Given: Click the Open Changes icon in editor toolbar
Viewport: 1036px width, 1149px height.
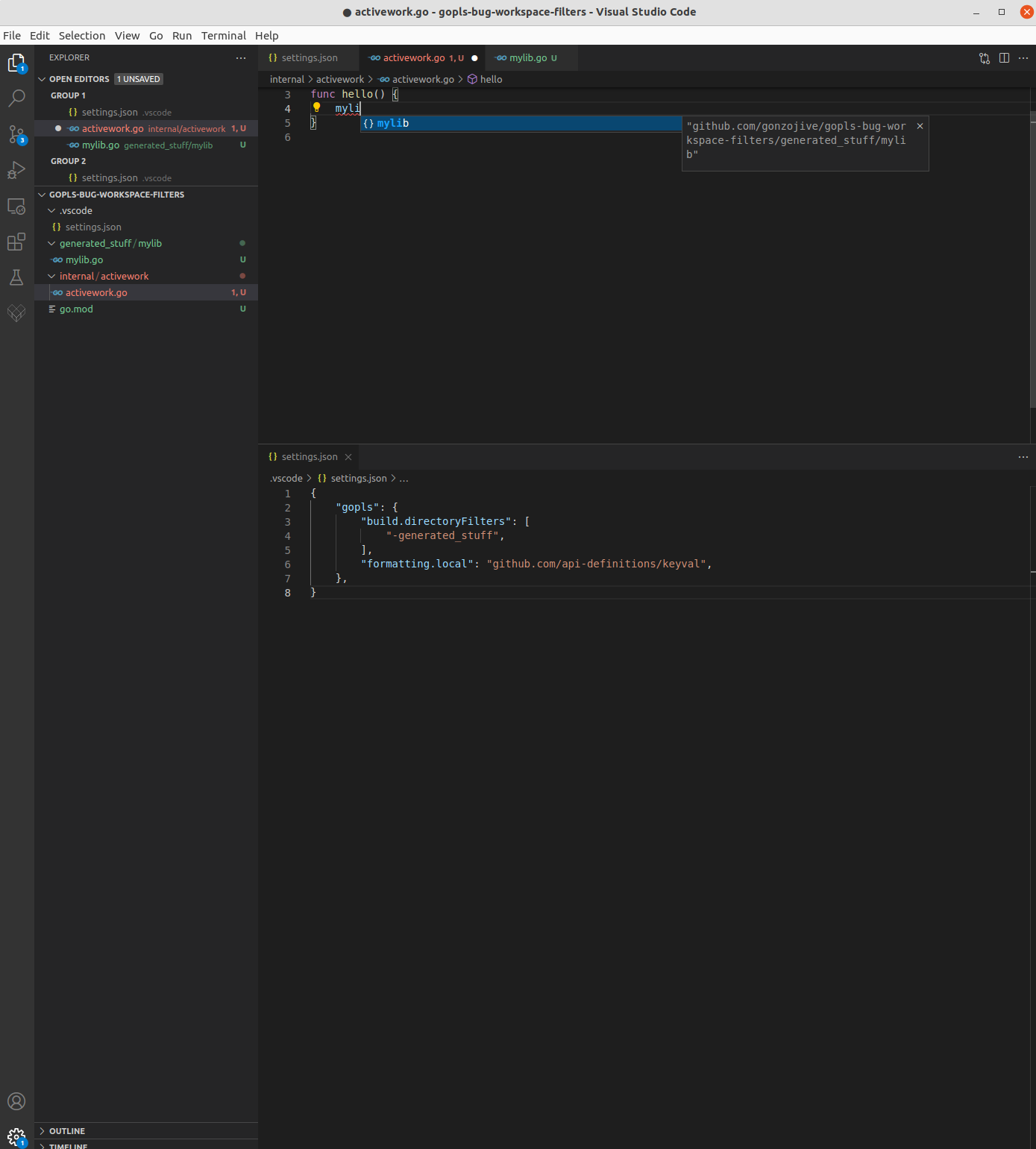Looking at the screenshot, I should click(x=985, y=57).
